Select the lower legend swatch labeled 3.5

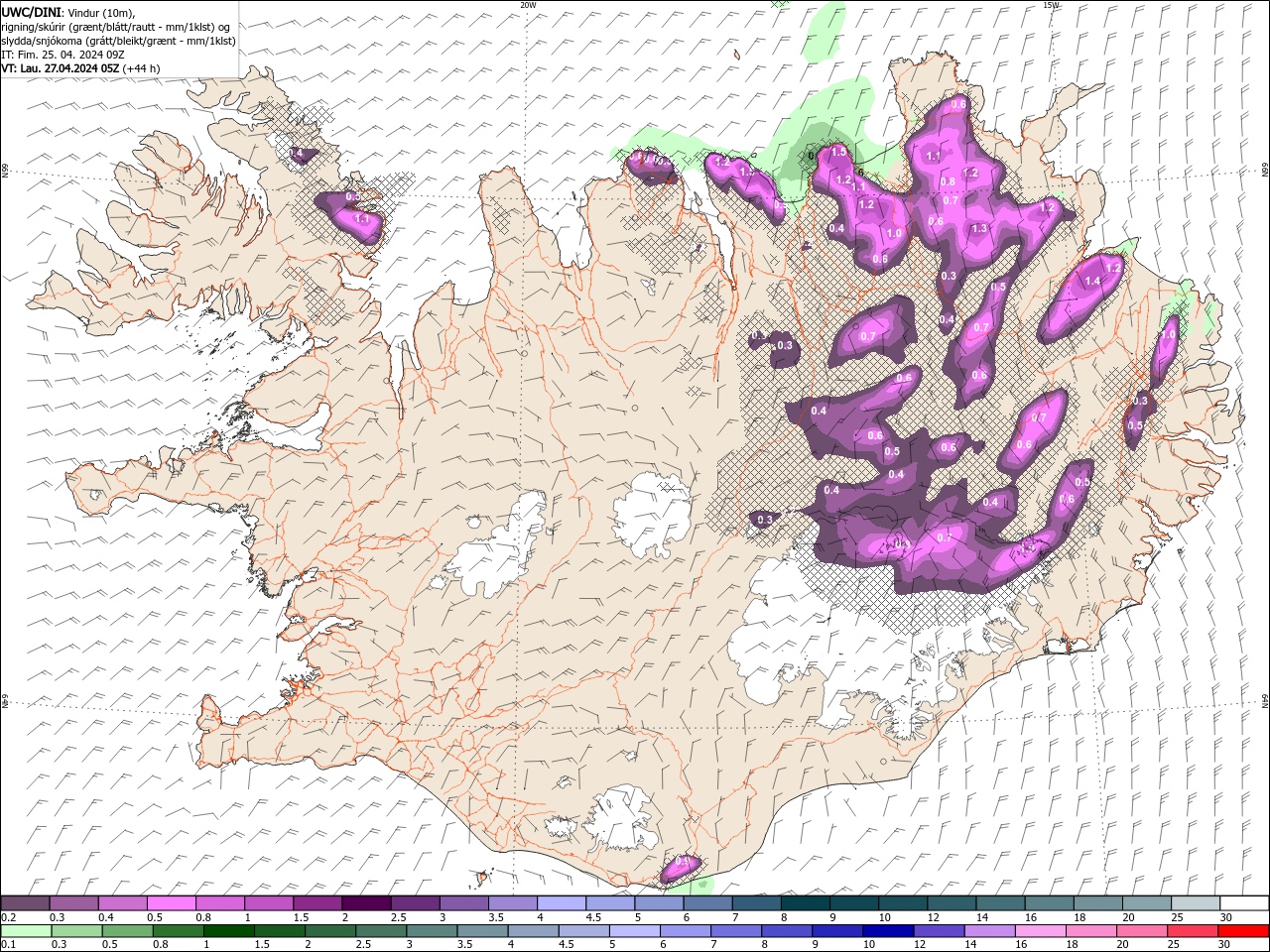[482, 931]
